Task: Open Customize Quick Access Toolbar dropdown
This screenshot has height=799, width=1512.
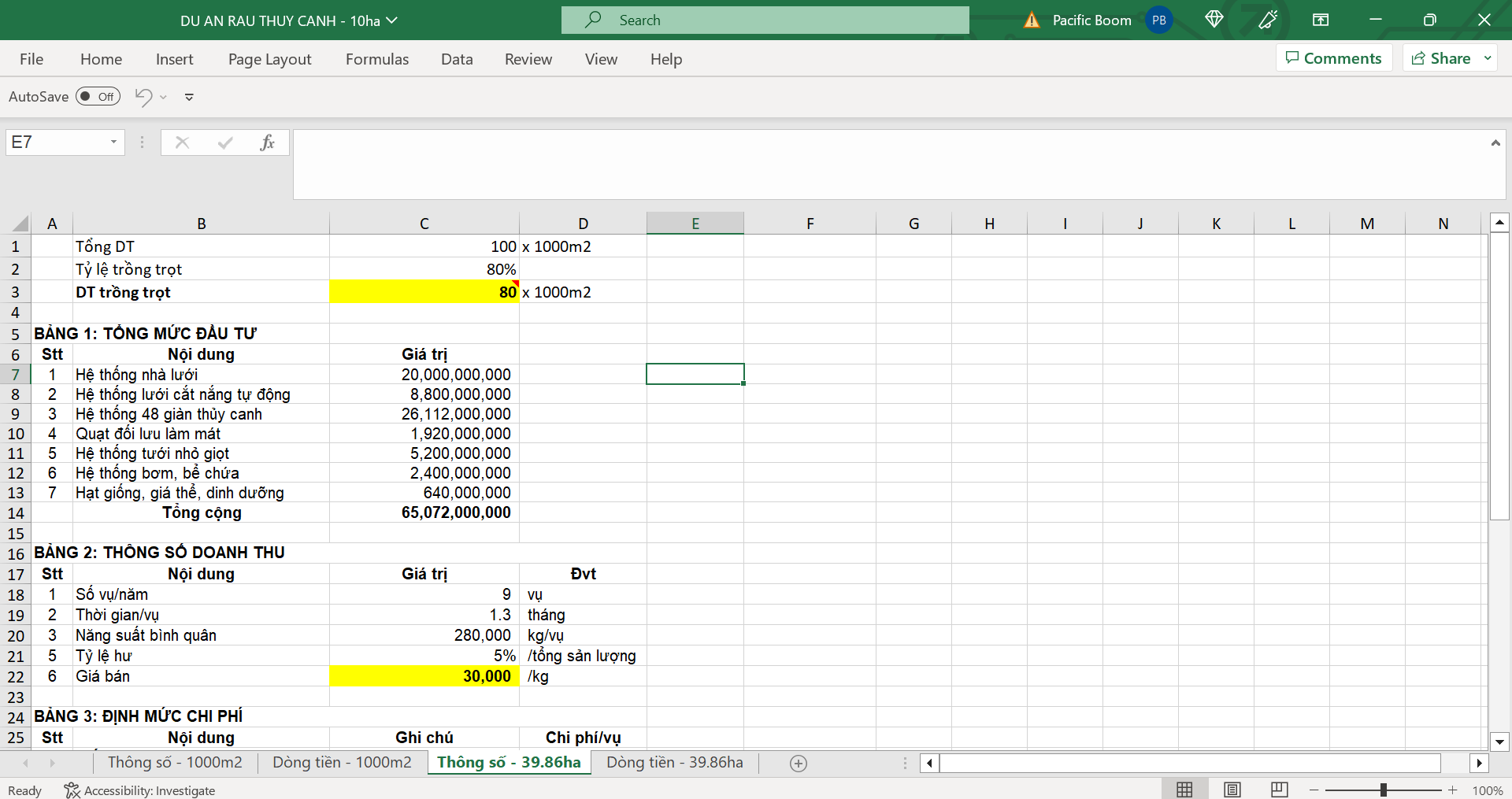Action: pos(189,97)
